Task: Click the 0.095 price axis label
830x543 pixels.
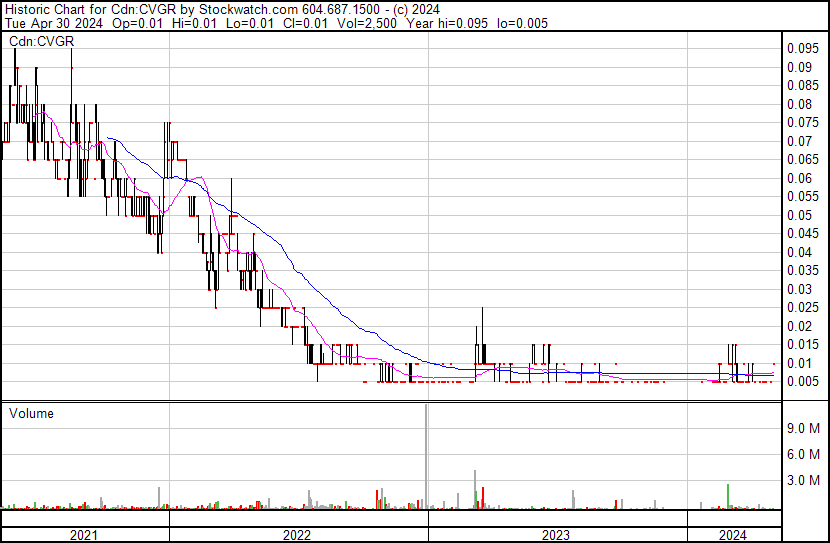Action: point(803,49)
